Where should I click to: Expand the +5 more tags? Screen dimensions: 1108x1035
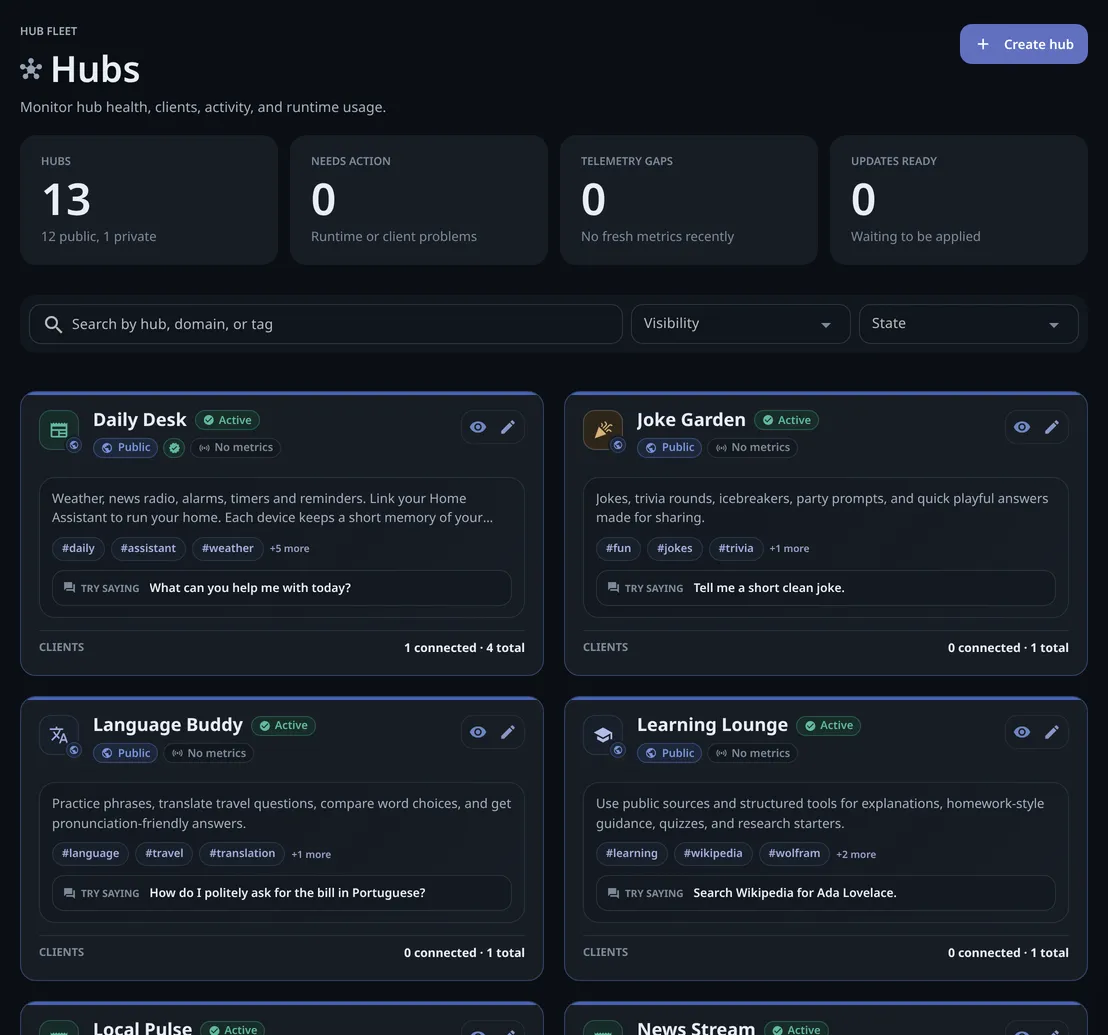click(x=289, y=548)
